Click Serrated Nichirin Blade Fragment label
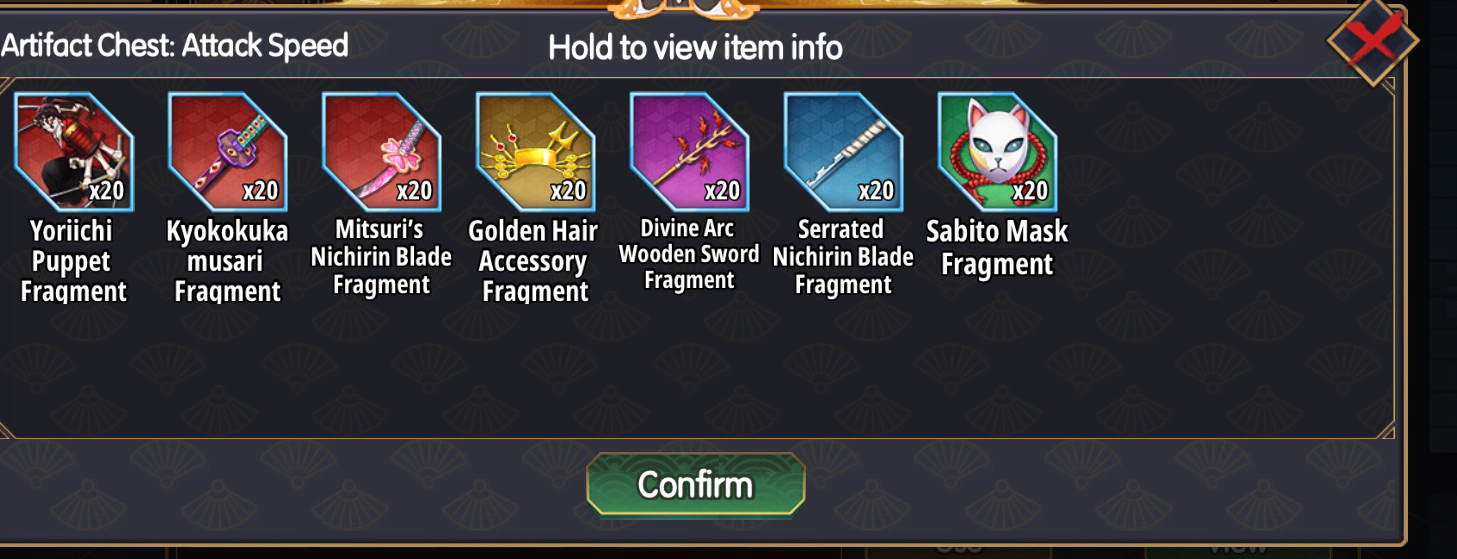This screenshot has height=559, width=1457. tap(843, 258)
